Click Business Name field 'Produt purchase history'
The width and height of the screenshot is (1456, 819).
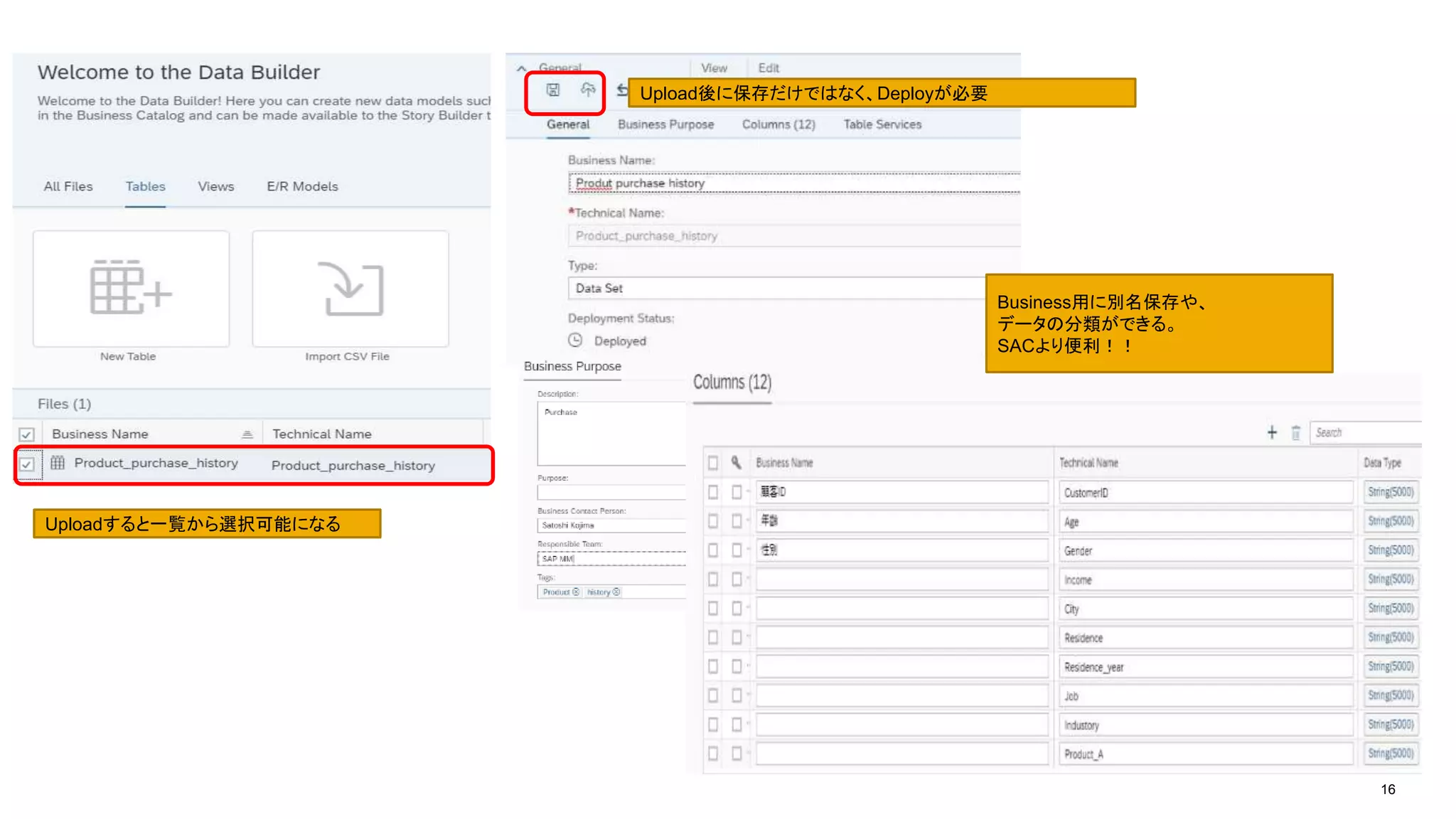(x=794, y=183)
